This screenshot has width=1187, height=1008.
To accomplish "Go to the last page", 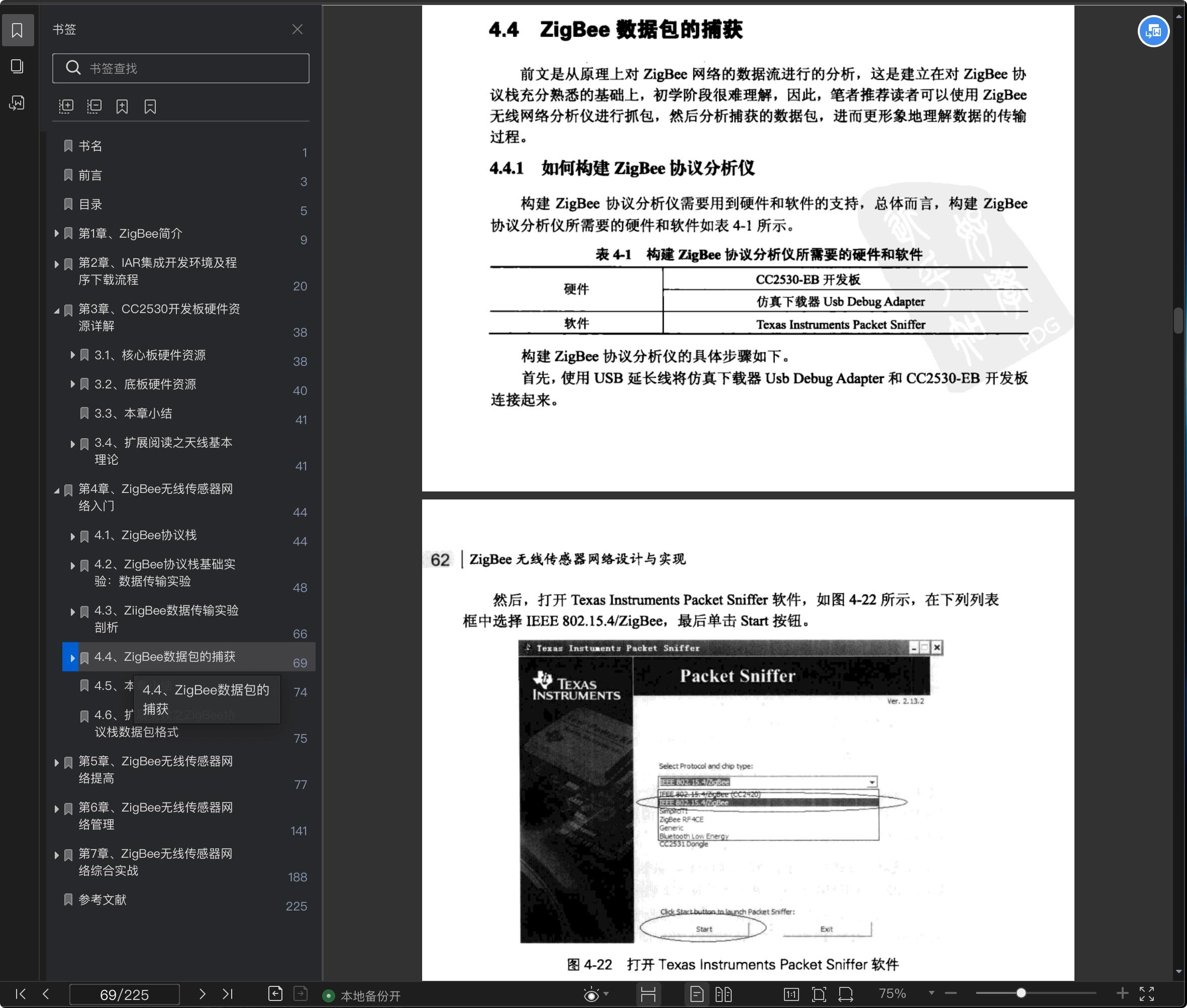I will coord(228,994).
